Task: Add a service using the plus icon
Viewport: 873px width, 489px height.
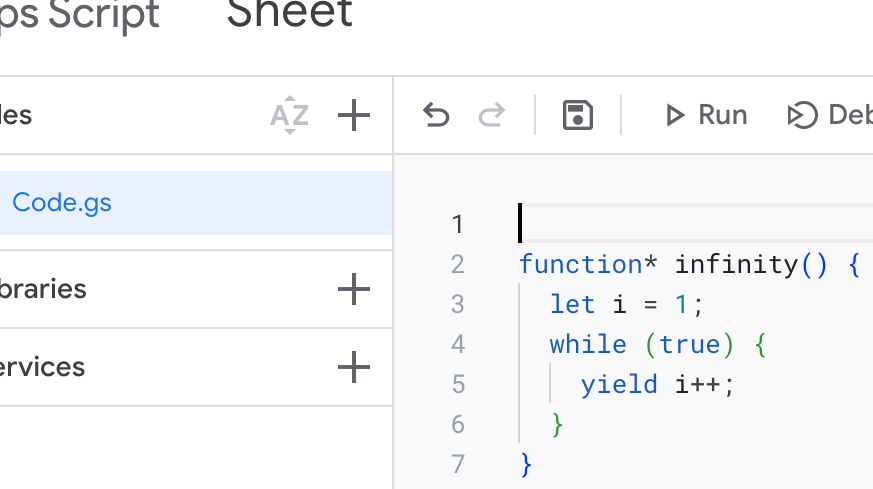Action: (353, 368)
